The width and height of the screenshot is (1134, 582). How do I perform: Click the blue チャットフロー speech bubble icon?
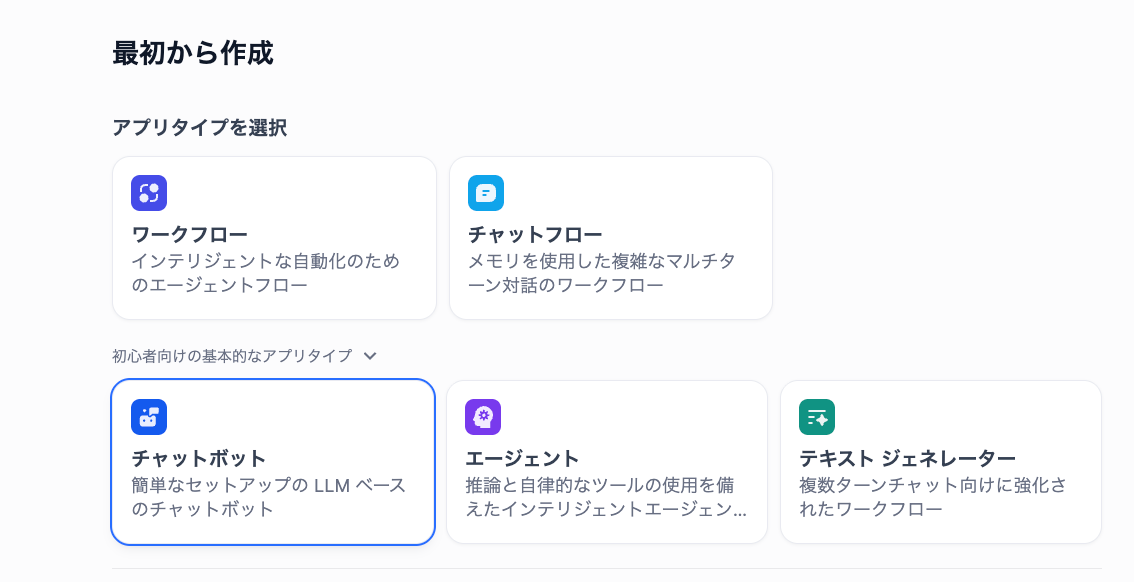click(486, 193)
